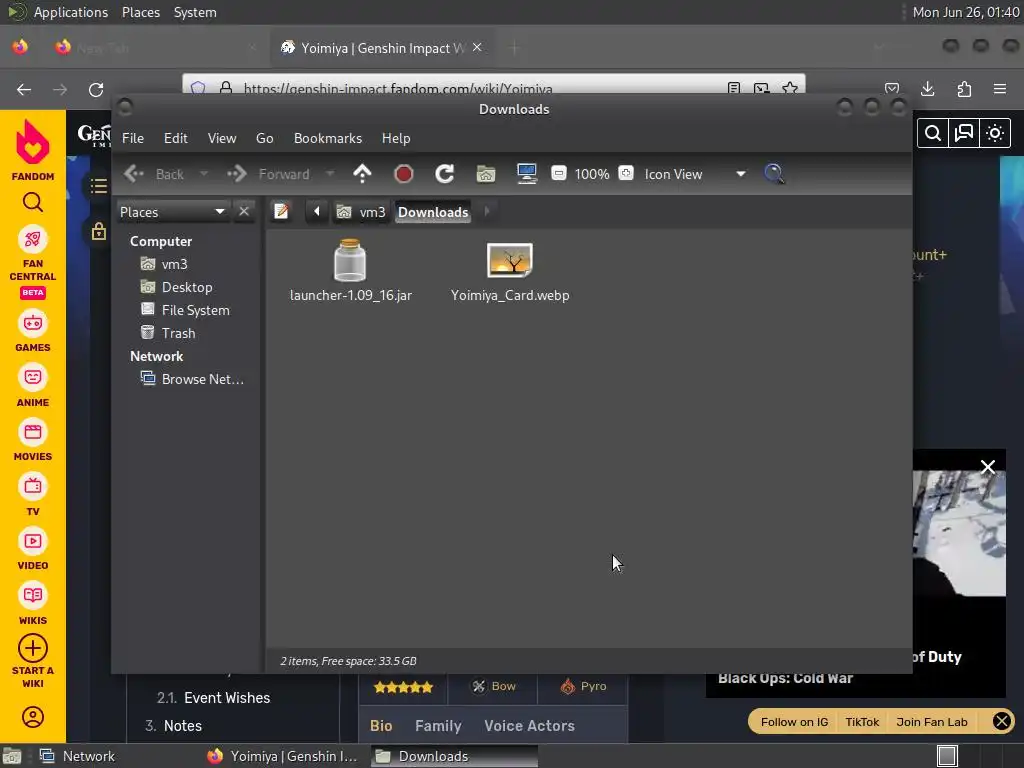1024x768 pixels.
Task: Zoom out with the minus icon
Action: click(x=558, y=174)
